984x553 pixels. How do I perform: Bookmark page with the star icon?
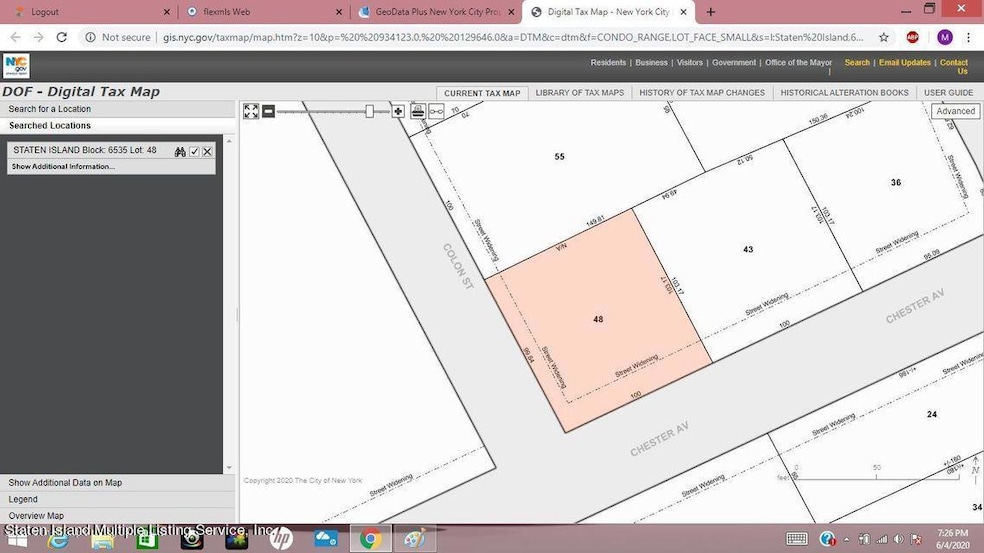click(884, 37)
